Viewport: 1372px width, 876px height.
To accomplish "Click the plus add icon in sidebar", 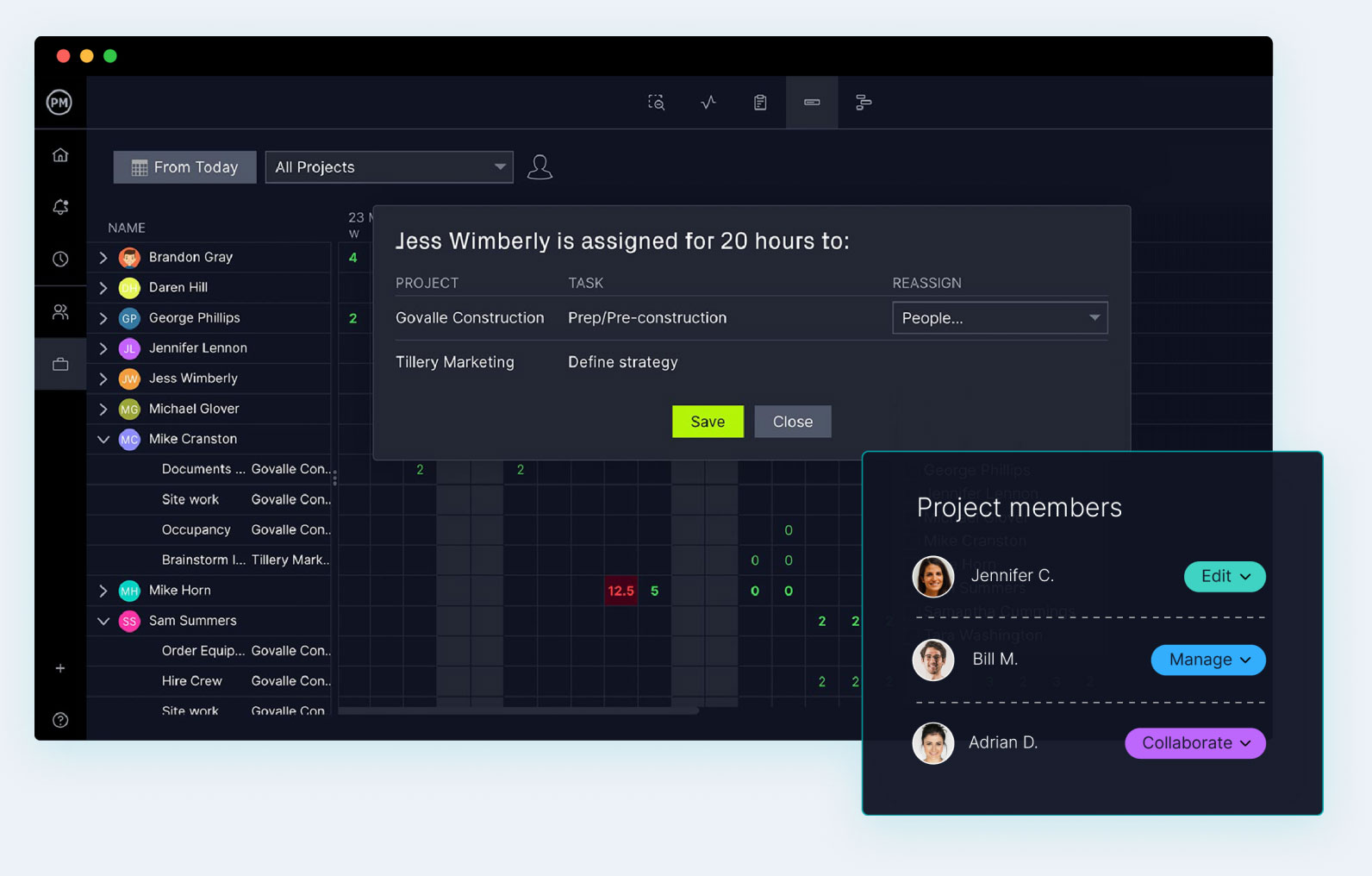I will pyautogui.click(x=60, y=668).
